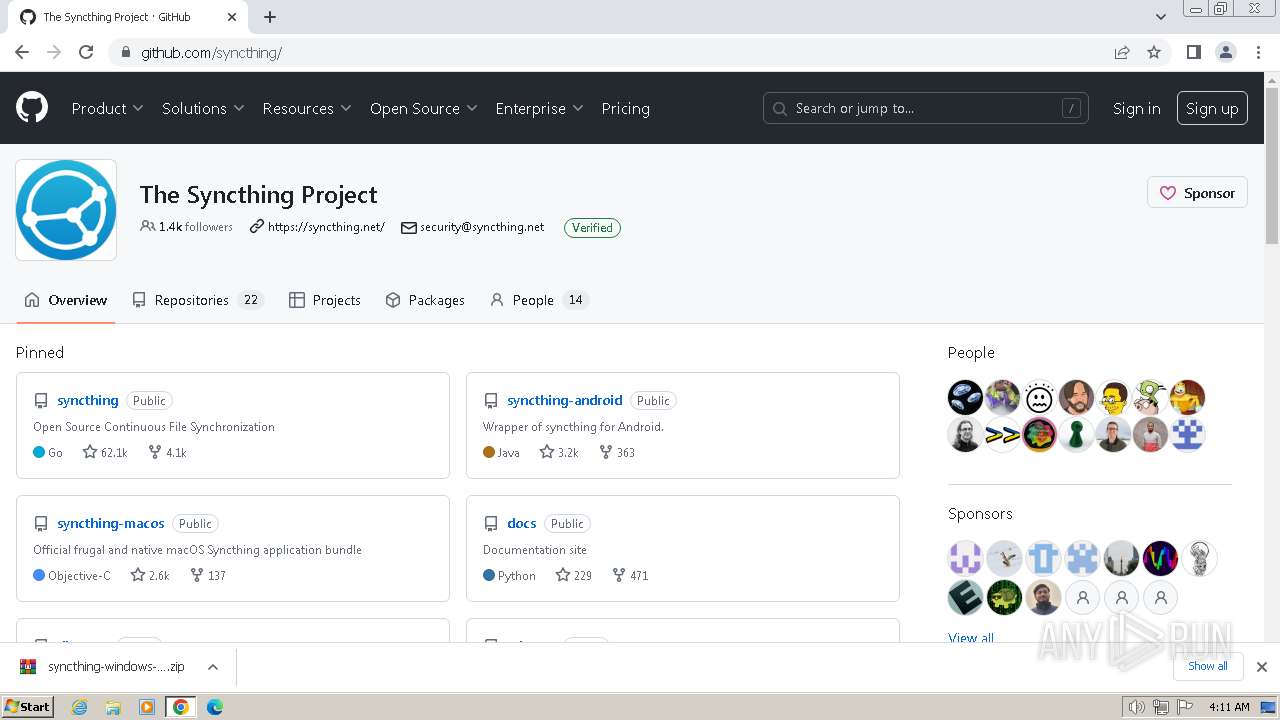
Task: Click the share page icon in address bar
Action: tap(1122, 52)
